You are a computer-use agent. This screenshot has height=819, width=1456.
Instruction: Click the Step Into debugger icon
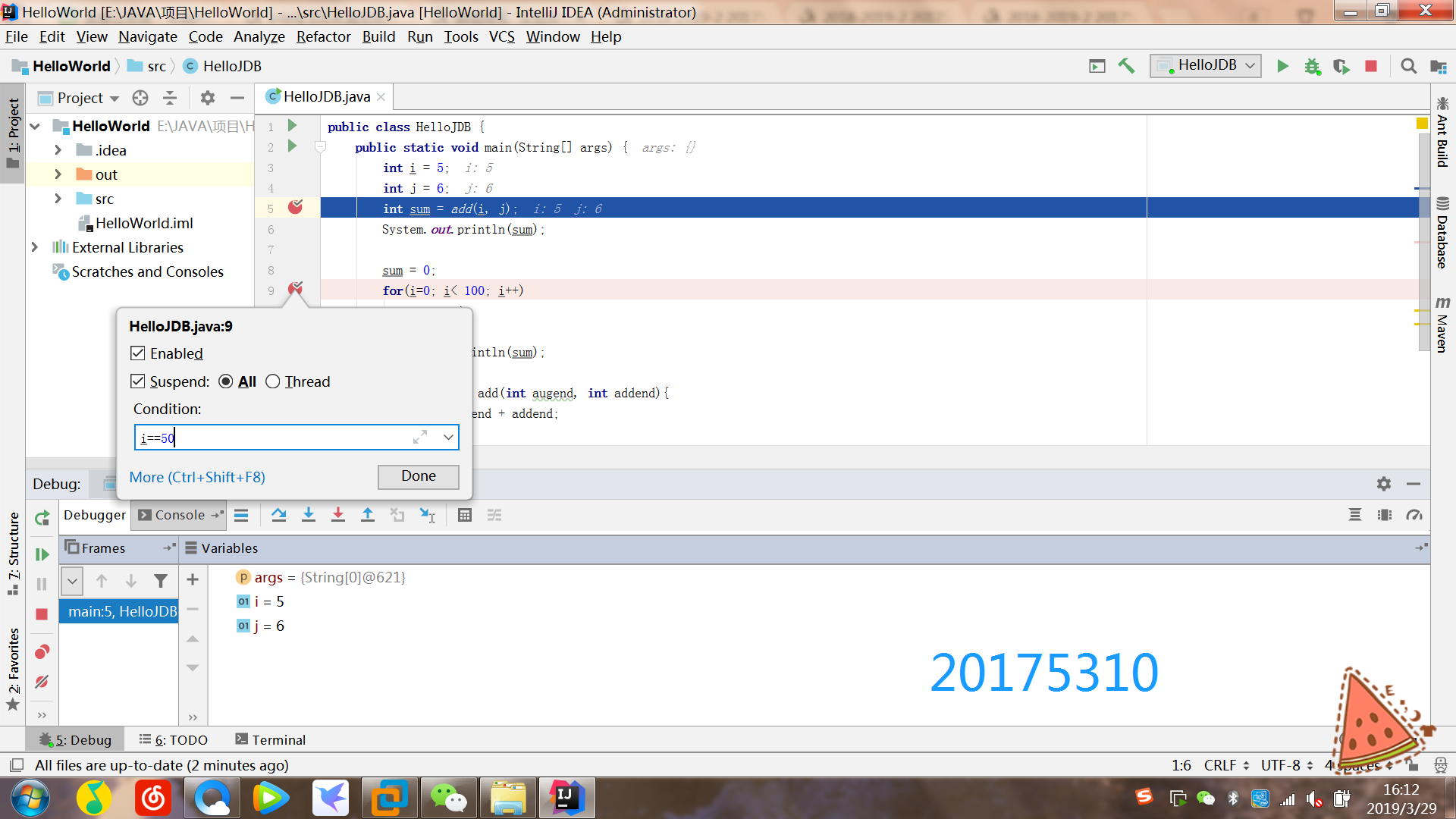click(308, 515)
